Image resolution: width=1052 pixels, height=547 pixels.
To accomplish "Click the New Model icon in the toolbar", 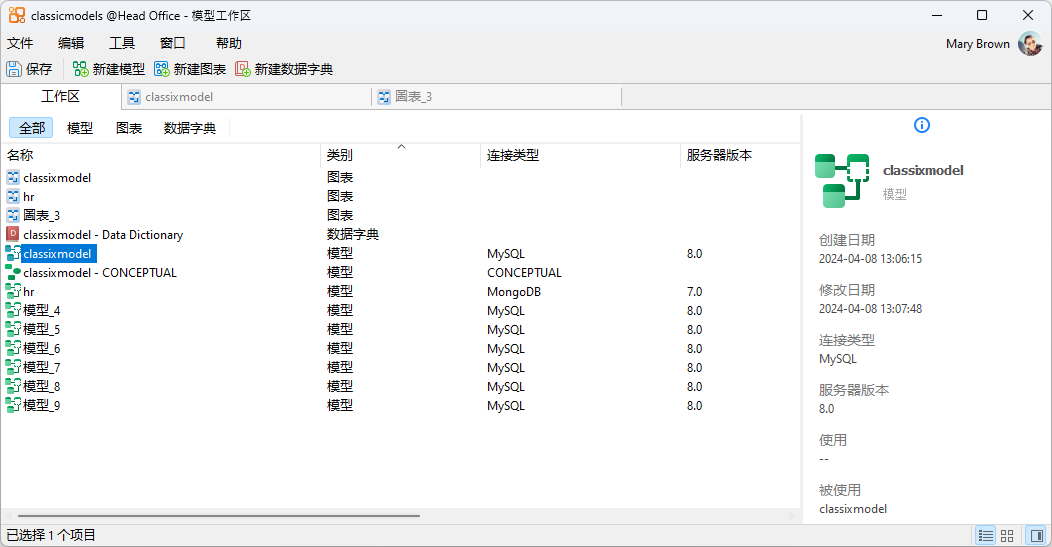I will [x=81, y=69].
